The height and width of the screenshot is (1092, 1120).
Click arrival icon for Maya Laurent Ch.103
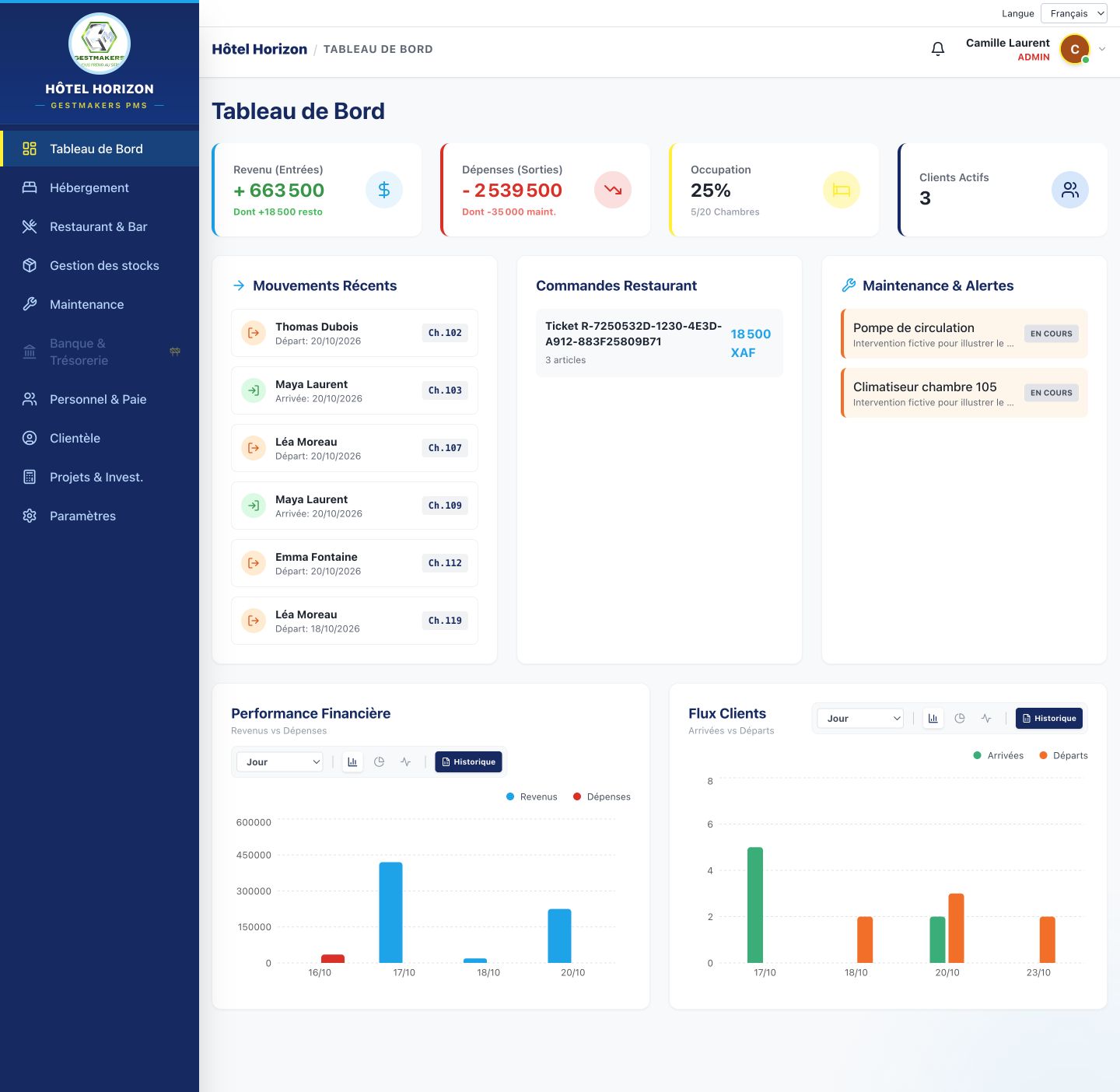[x=254, y=390]
